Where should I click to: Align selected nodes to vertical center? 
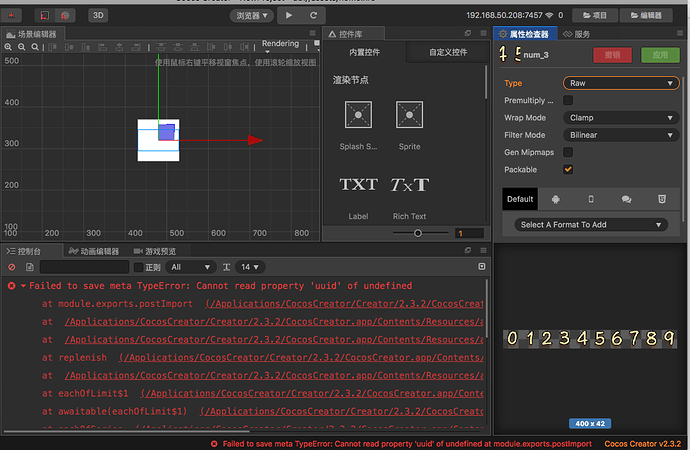pyautogui.click(x=69, y=47)
